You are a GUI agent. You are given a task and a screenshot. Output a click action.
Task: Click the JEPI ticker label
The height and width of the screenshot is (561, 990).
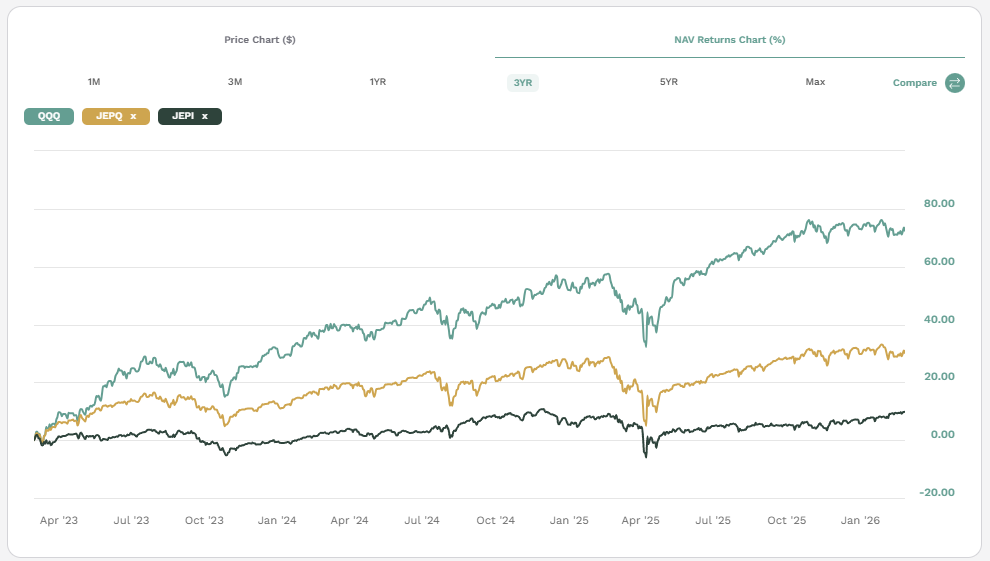(x=183, y=116)
